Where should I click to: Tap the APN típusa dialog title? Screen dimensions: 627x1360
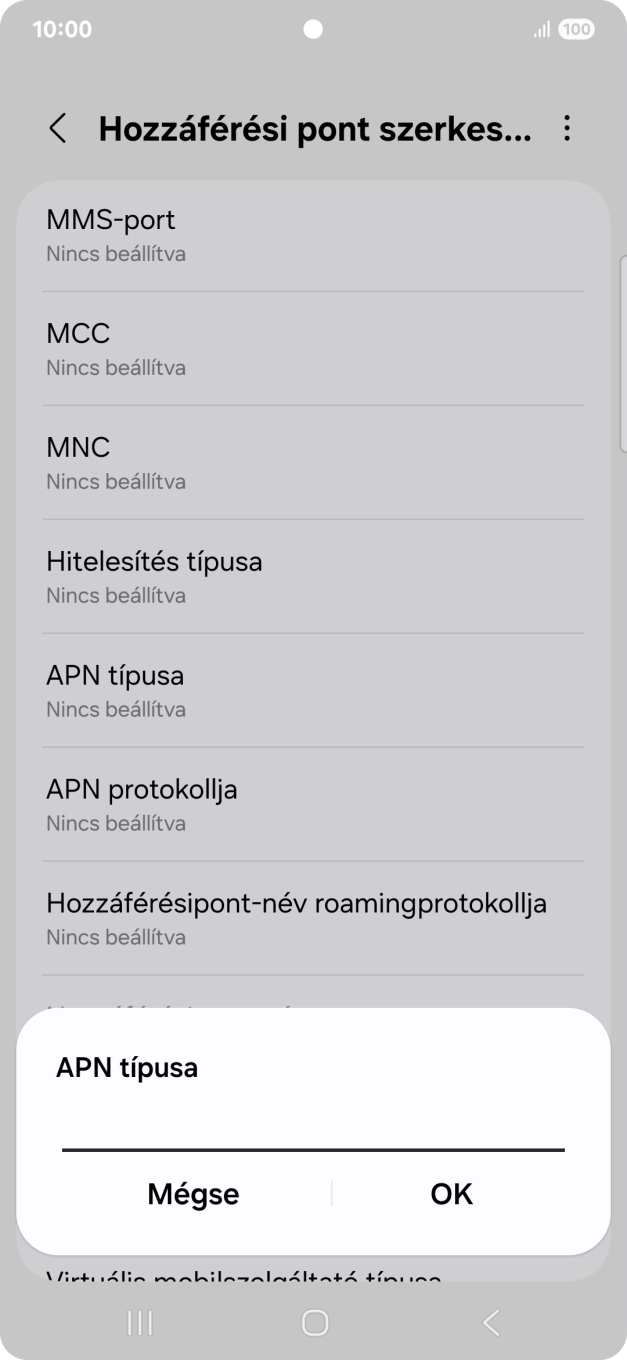coord(126,1067)
